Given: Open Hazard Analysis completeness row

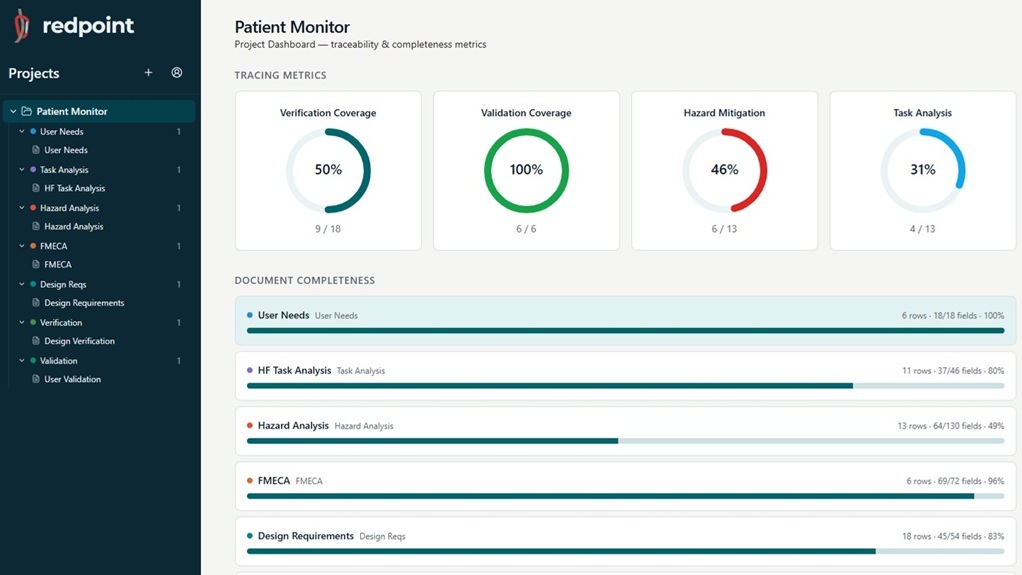Looking at the screenshot, I should [625, 431].
